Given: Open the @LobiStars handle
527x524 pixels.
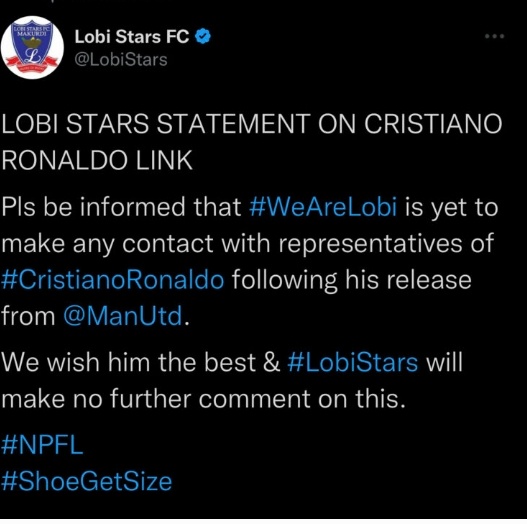Looking at the screenshot, I should pos(121,60).
